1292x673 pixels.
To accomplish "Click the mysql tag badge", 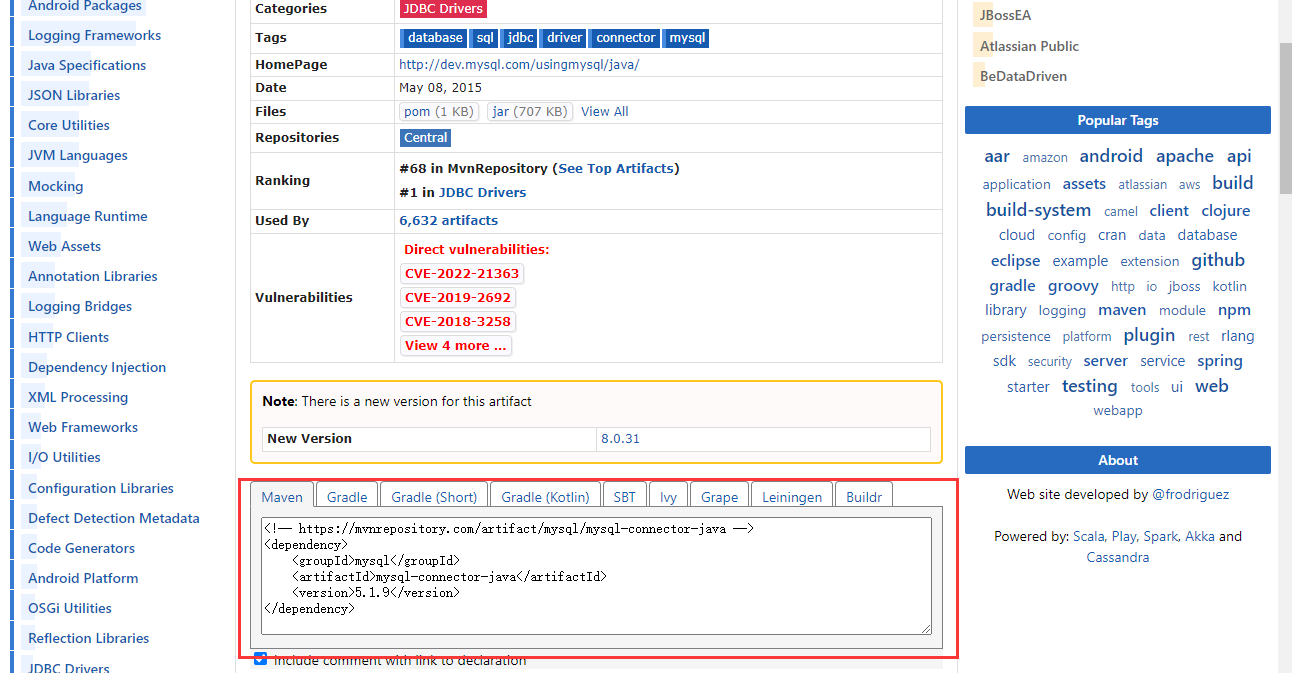I will click(x=686, y=38).
